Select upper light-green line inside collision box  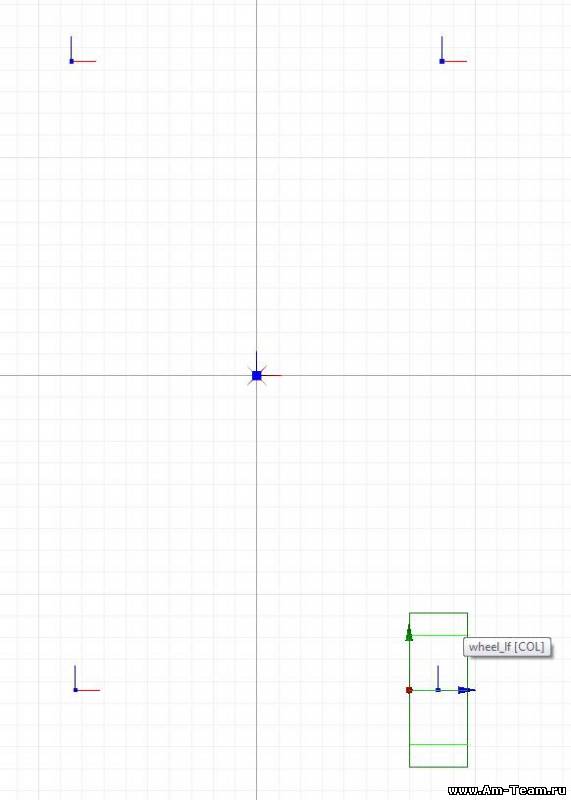(x=438, y=635)
